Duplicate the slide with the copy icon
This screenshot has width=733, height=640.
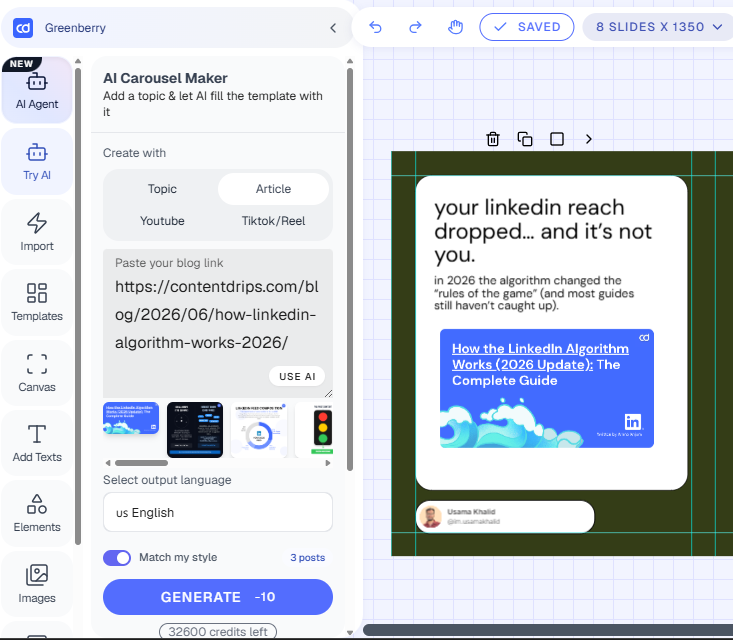pyautogui.click(x=525, y=139)
